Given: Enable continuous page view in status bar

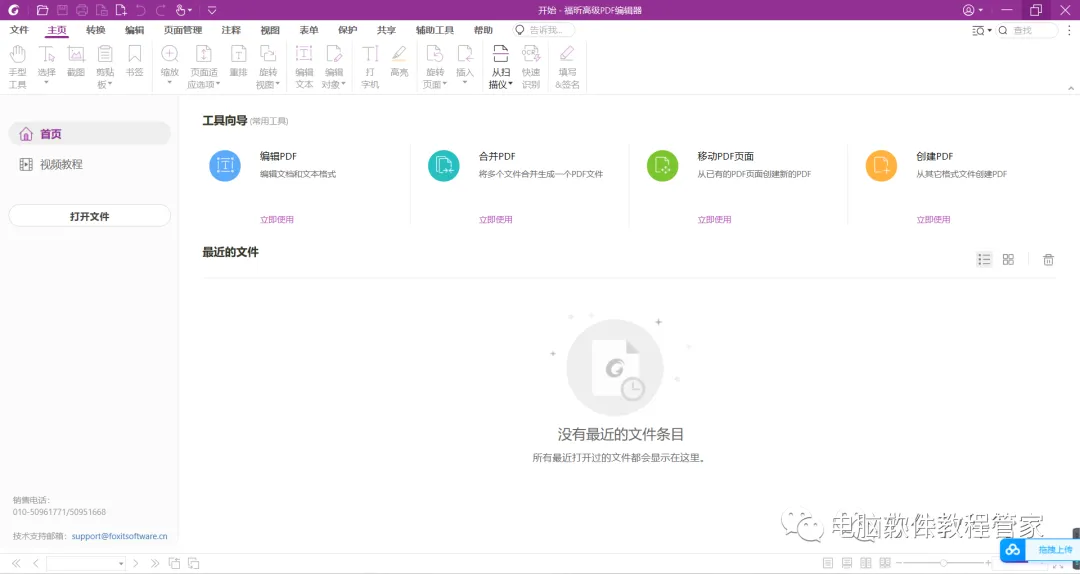Looking at the screenshot, I should pyautogui.click(x=847, y=563).
